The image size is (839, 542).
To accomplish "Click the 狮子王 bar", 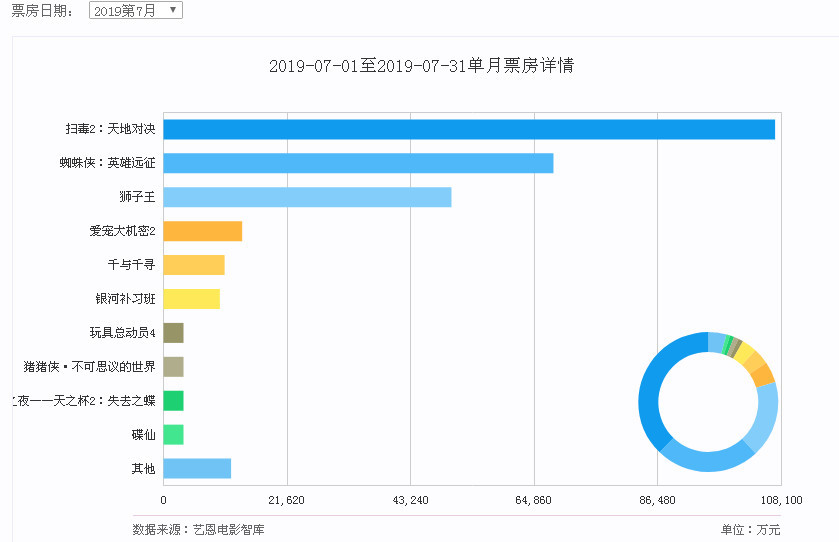I will pyautogui.click(x=308, y=197).
